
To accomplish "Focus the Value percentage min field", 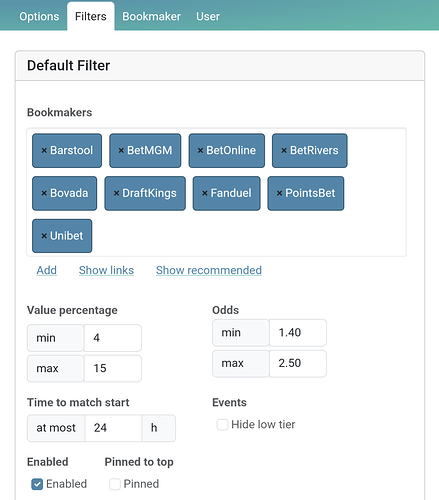I will 113,338.
